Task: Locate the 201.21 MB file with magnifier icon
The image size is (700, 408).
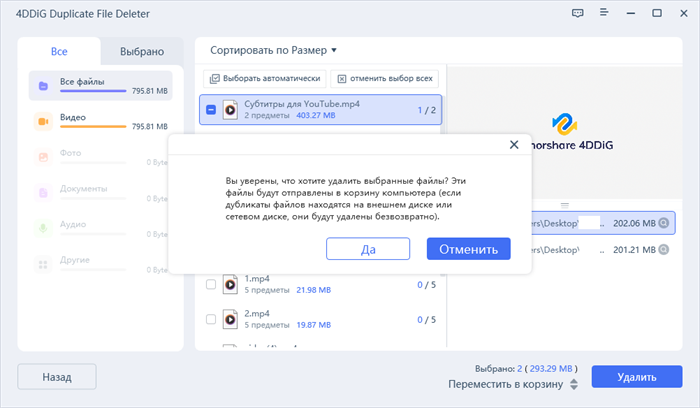Action: pyautogui.click(x=664, y=250)
